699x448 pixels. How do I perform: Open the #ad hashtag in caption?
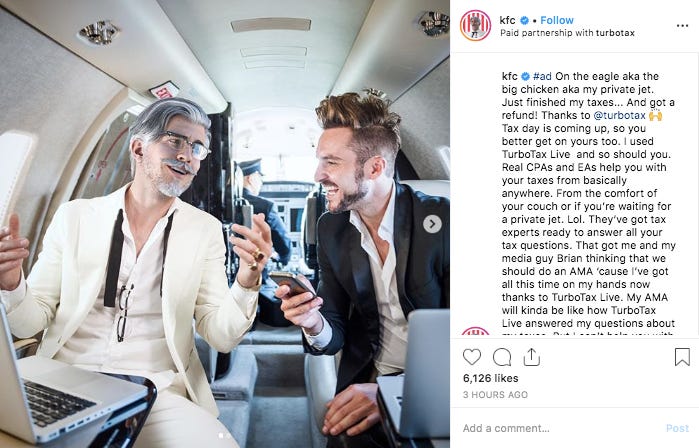(x=542, y=76)
